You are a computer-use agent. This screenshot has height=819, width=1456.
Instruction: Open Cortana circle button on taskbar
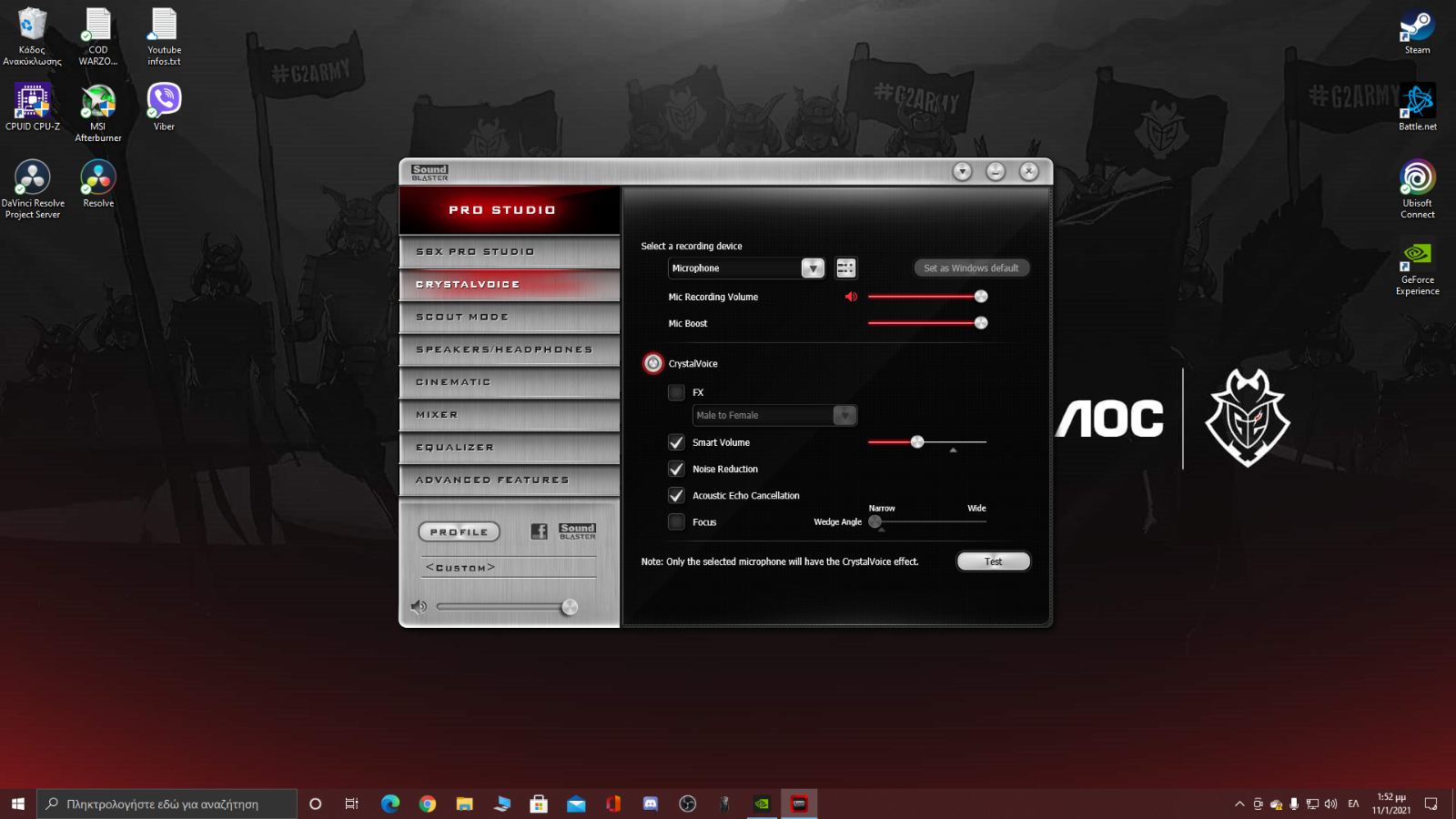click(315, 804)
